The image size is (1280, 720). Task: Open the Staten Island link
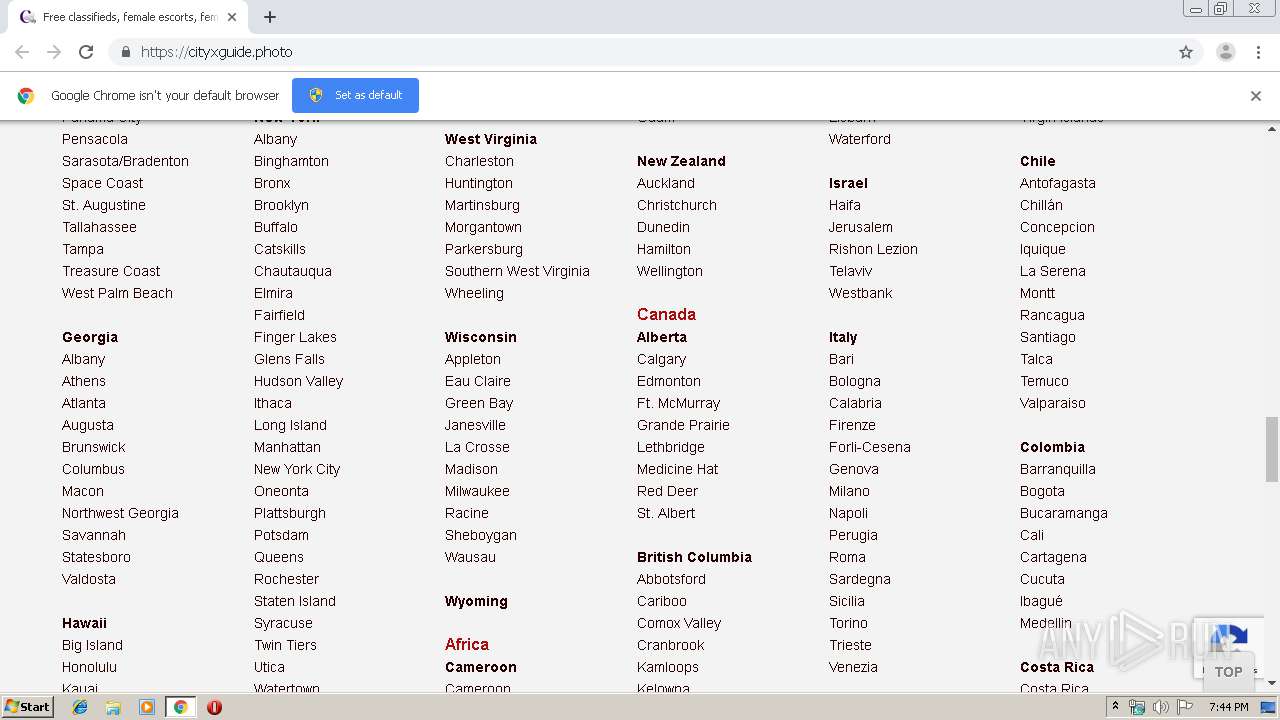[295, 601]
